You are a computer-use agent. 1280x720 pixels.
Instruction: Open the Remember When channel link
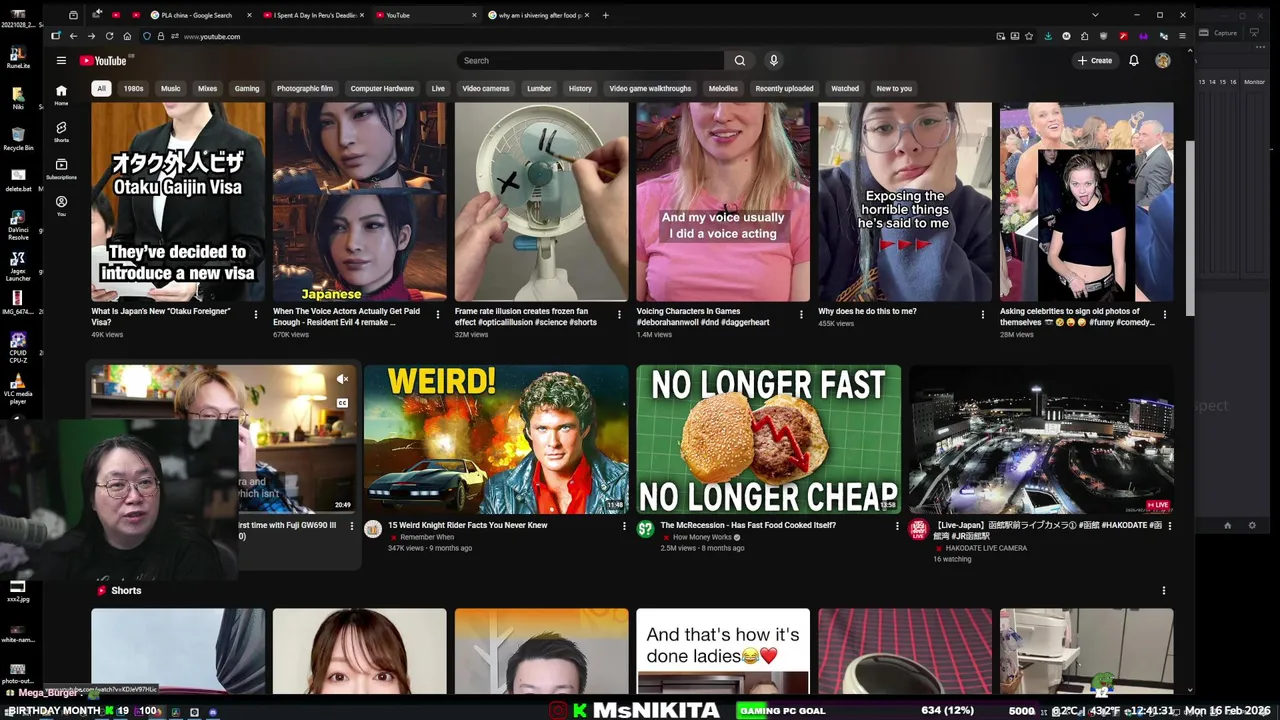427,537
